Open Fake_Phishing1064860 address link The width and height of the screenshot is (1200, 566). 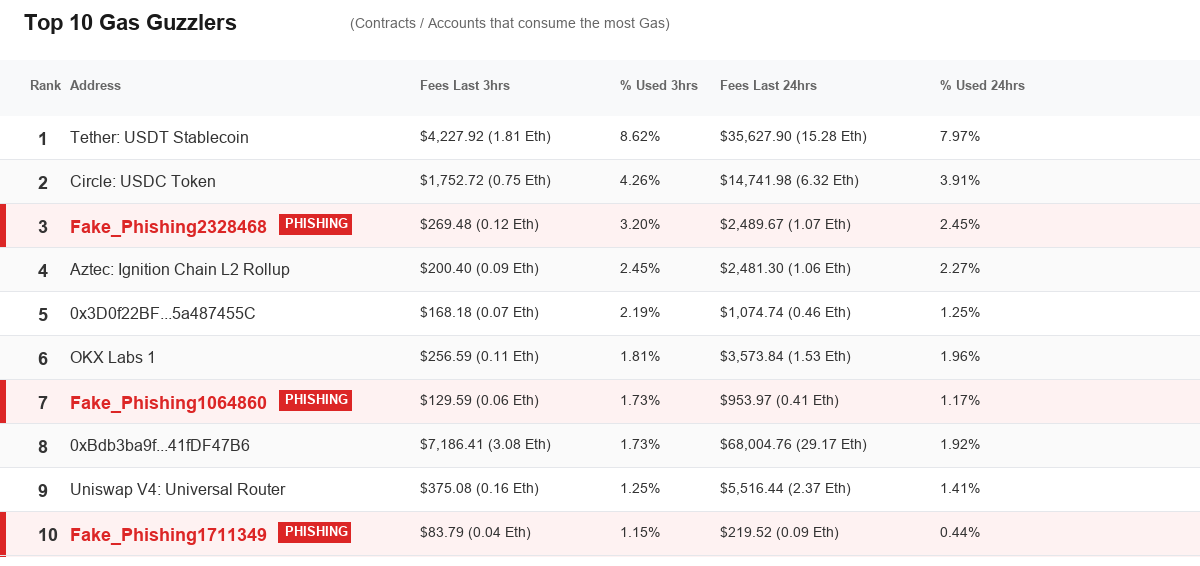point(168,403)
